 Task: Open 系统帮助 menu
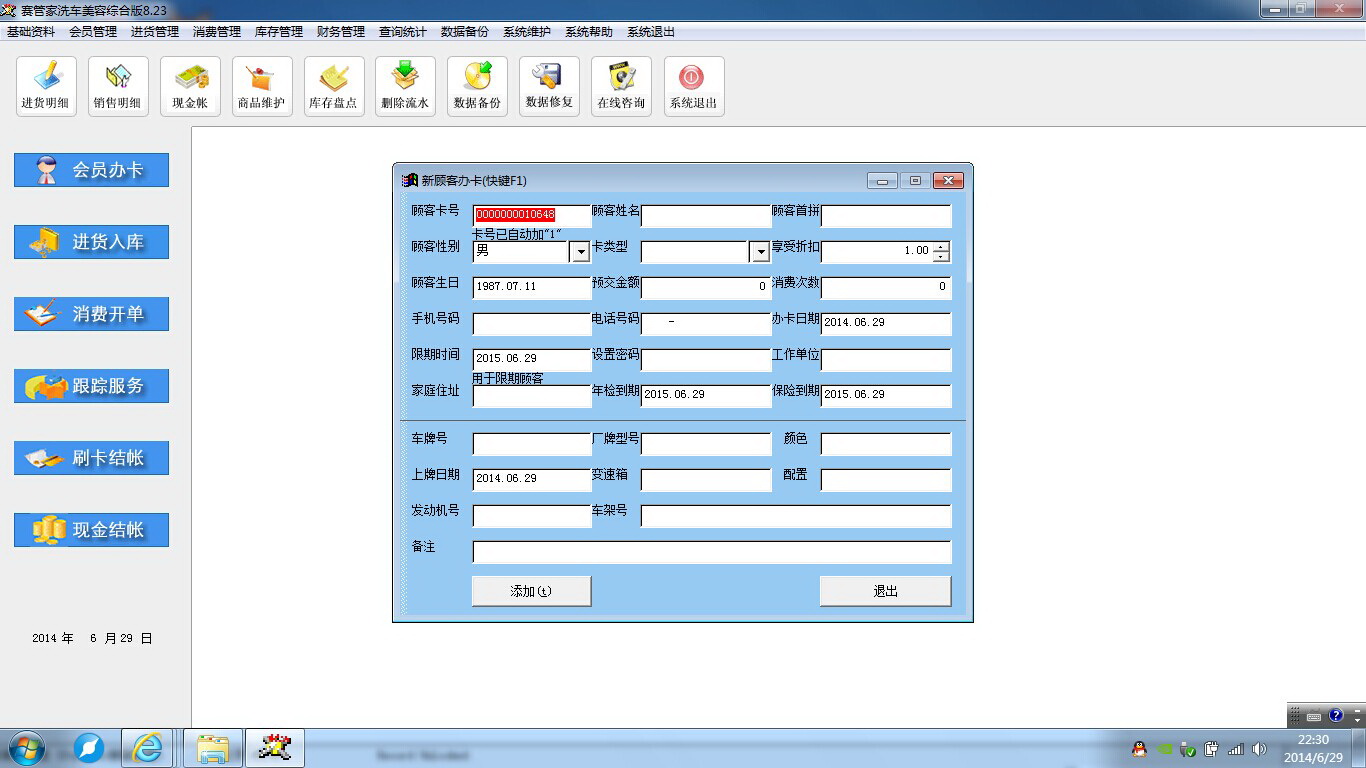tap(589, 32)
